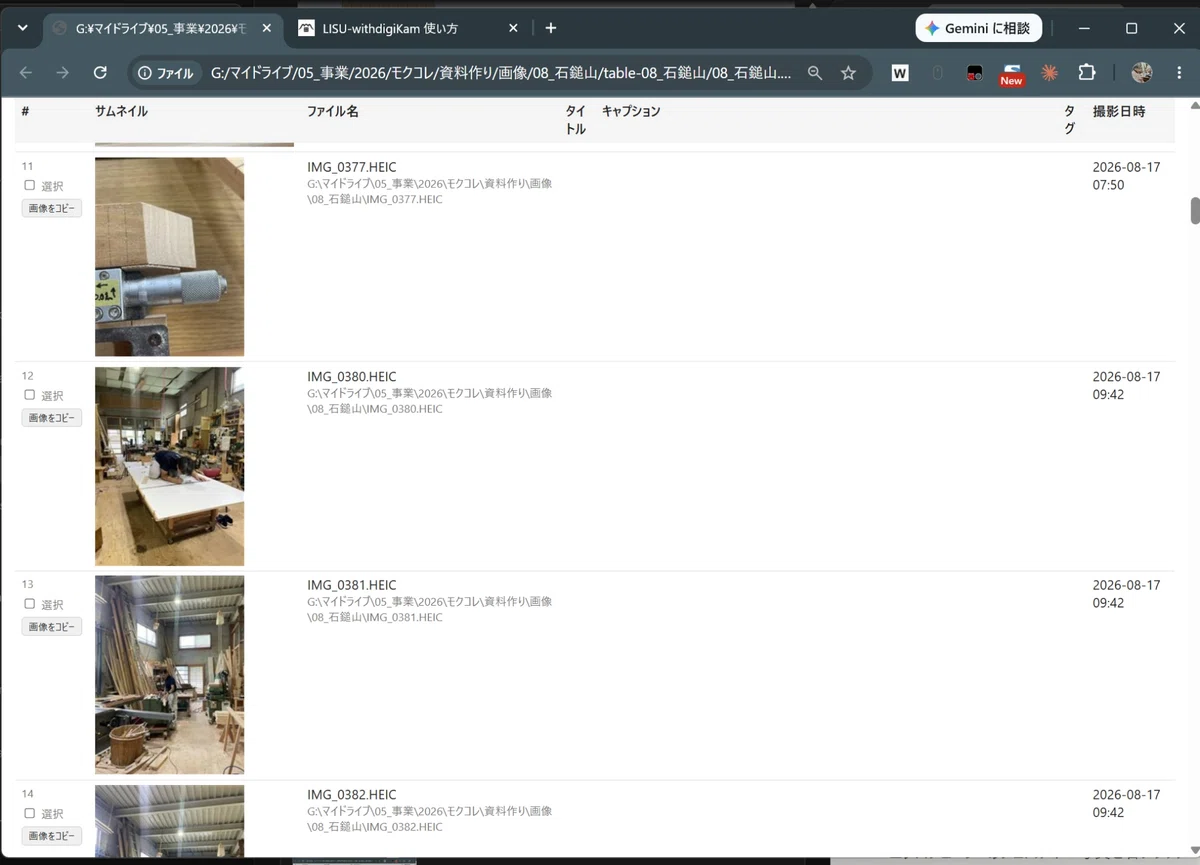The image size is (1200, 865).
Task: Click the タグ column header
Action: point(1070,120)
